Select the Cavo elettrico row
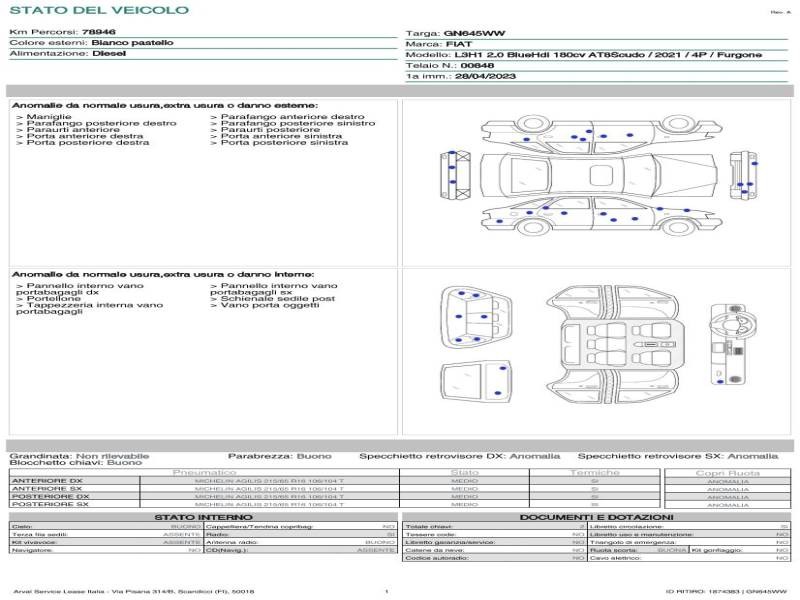Image resolution: width=800 pixels, height=600 pixels. [x=689, y=558]
